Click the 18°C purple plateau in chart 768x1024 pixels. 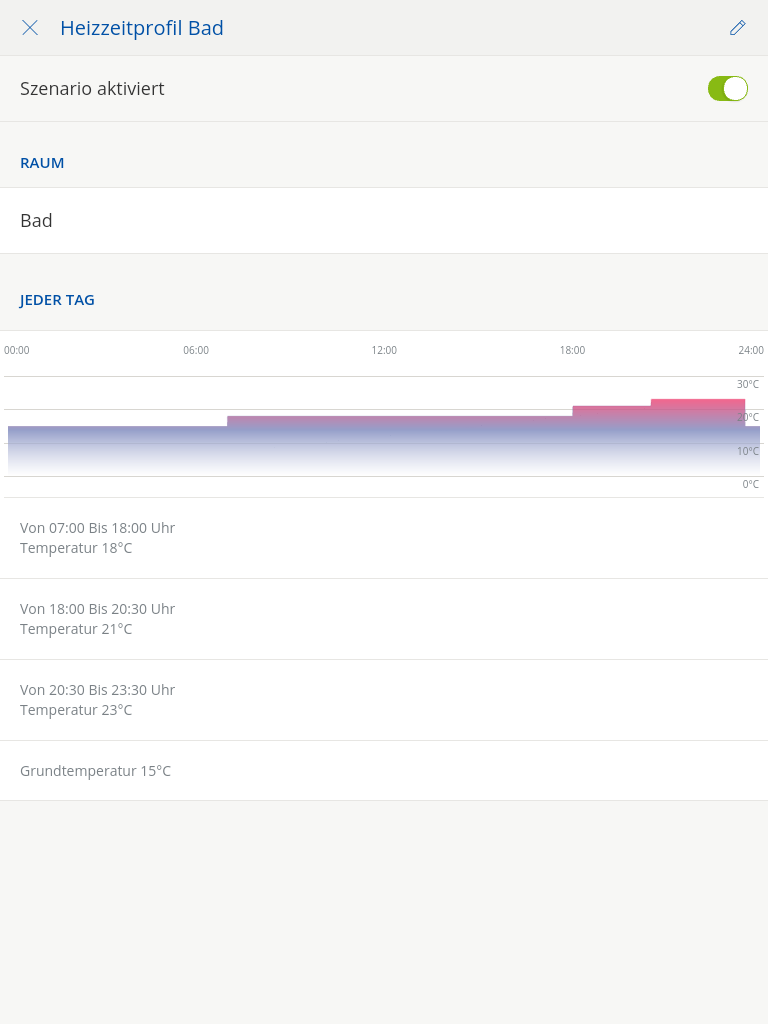[x=400, y=421]
